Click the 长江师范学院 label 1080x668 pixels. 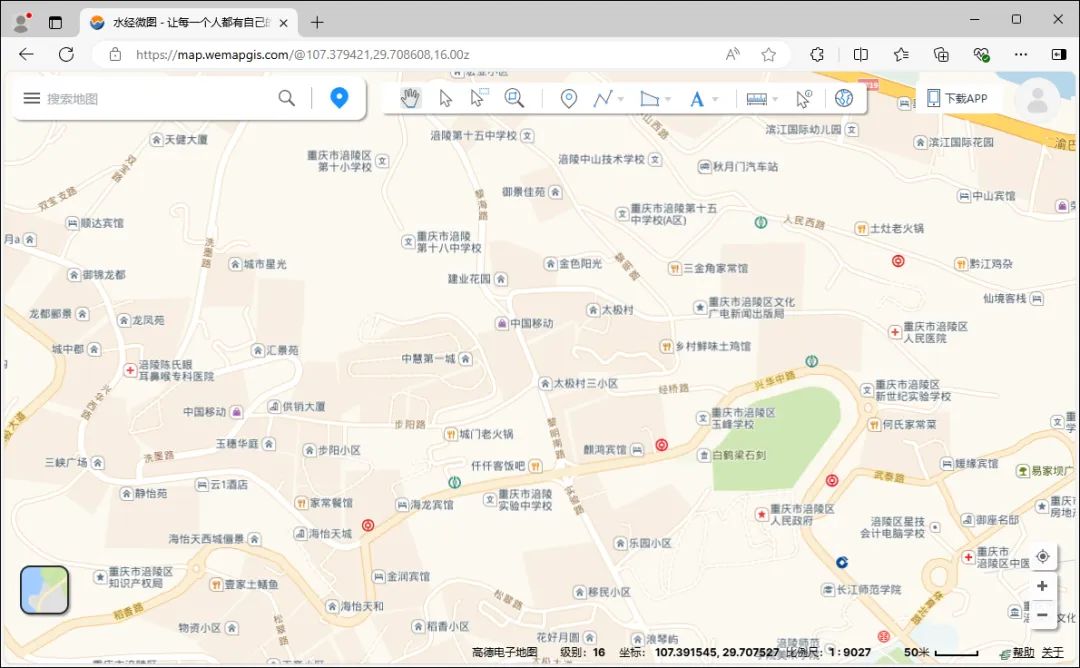[x=869, y=589]
